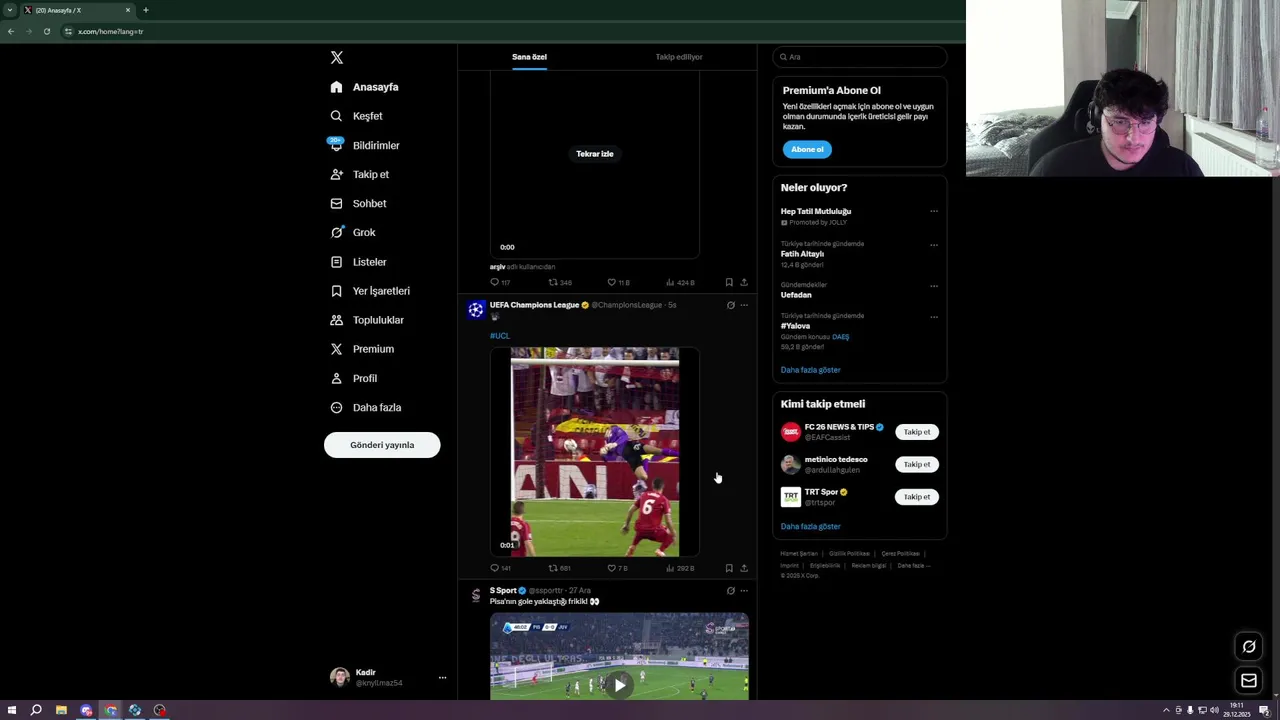Click Tekrar izle on the video
This screenshot has width=1280, height=720.
coord(595,154)
